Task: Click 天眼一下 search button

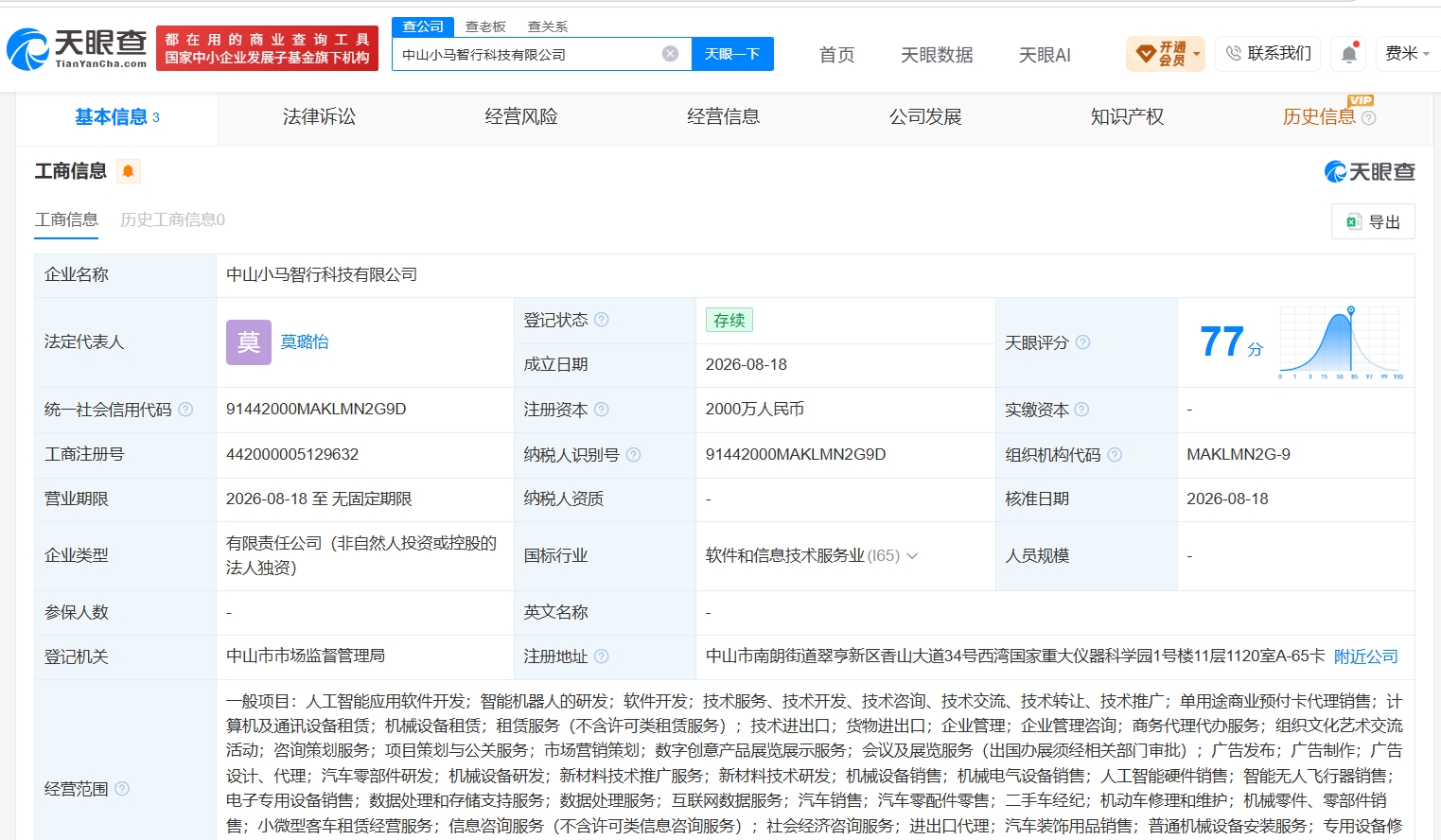Action: point(732,54)
